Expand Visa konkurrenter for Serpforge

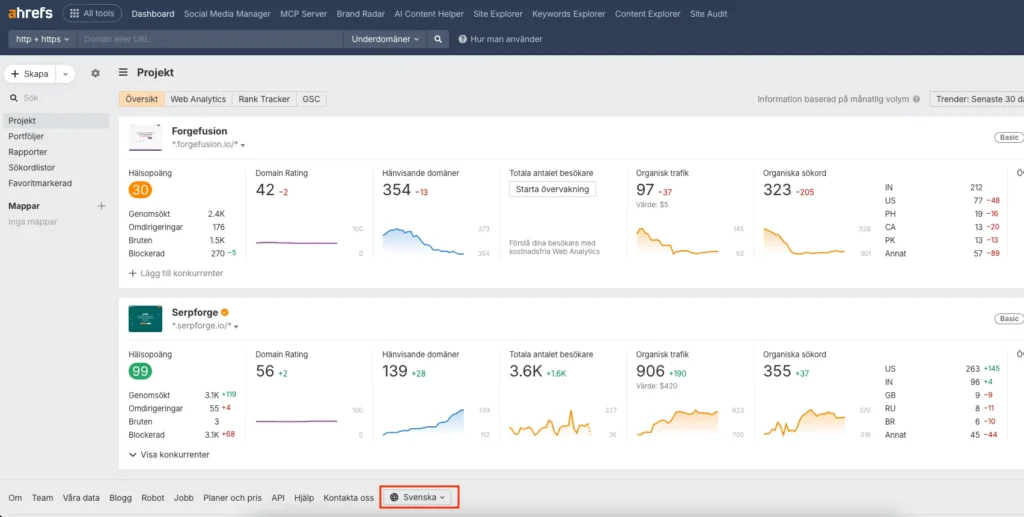[169, 454]
